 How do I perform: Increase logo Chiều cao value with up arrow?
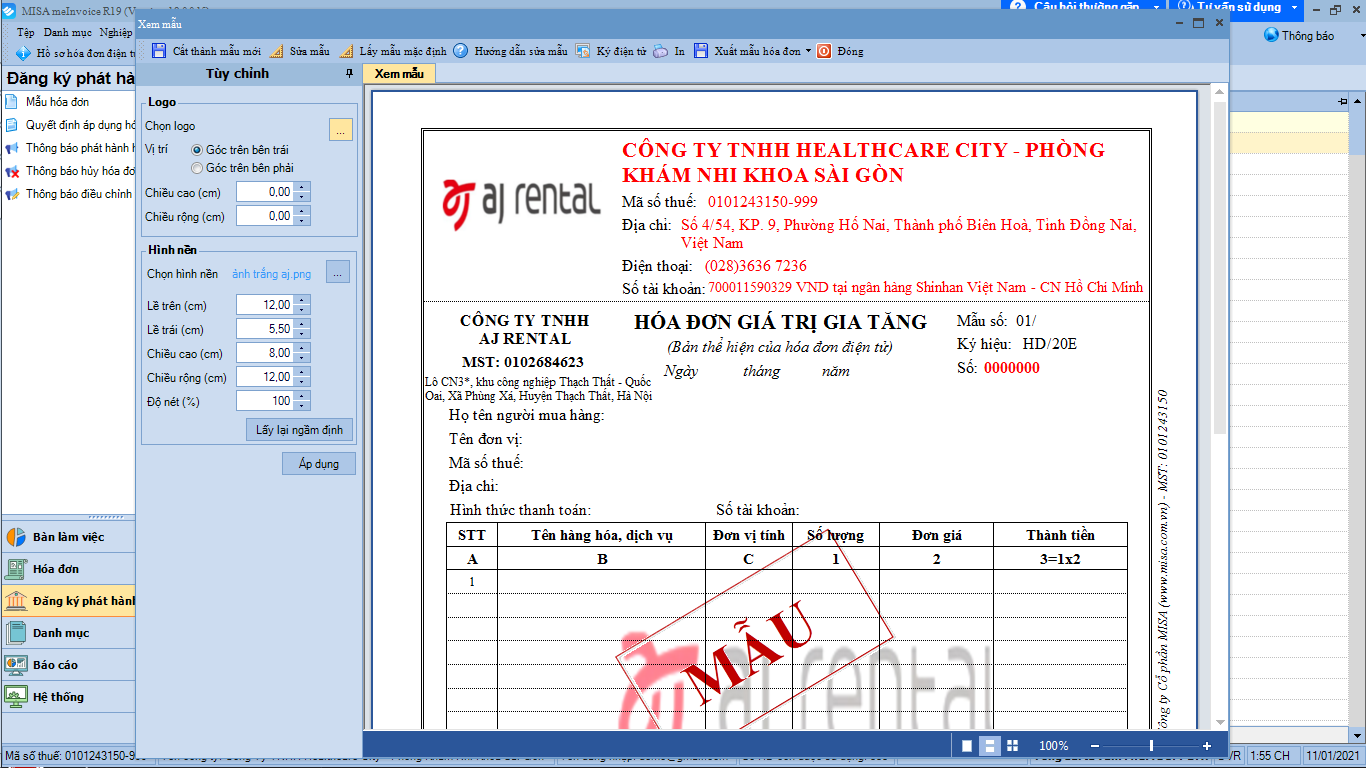[x=302, y=187]
